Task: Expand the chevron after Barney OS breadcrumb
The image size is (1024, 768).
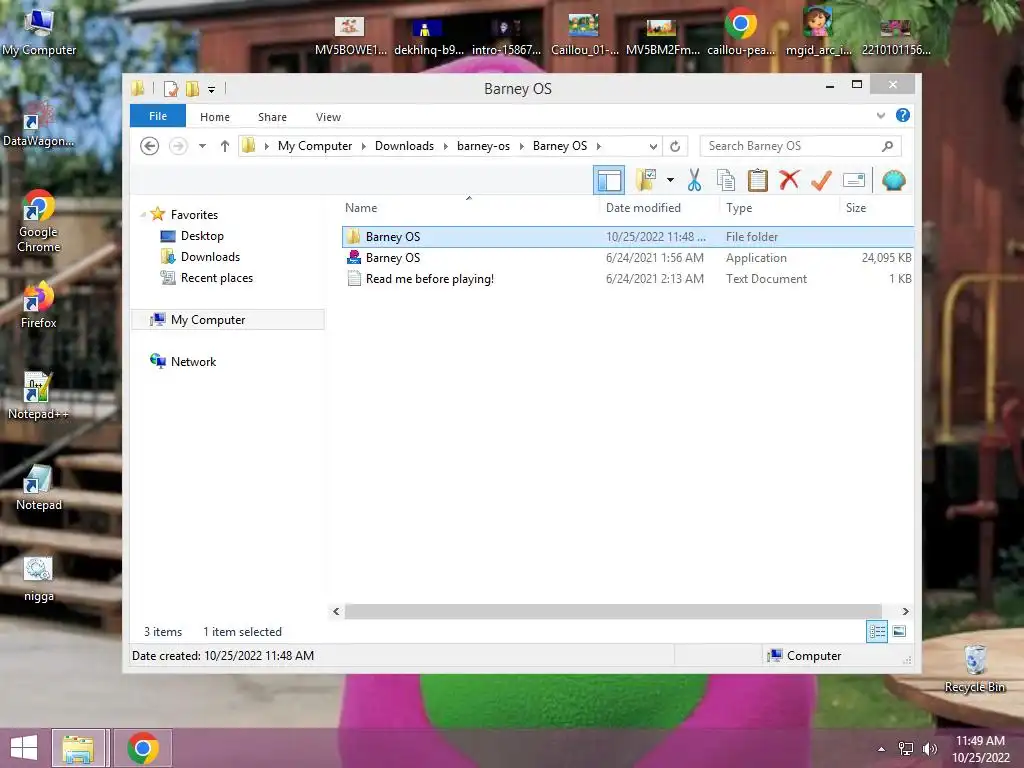Action: [x=598, y=146]
